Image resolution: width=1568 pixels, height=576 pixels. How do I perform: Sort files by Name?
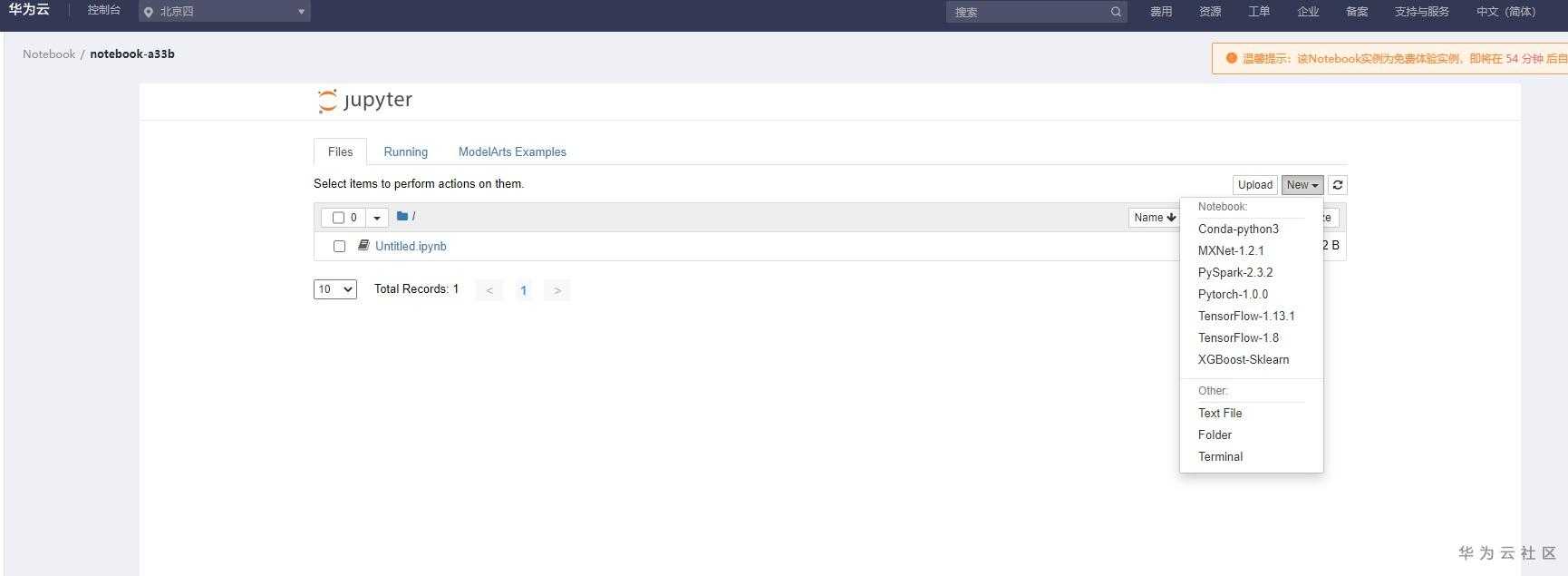pyautogui.click(x=1155, y=218)
